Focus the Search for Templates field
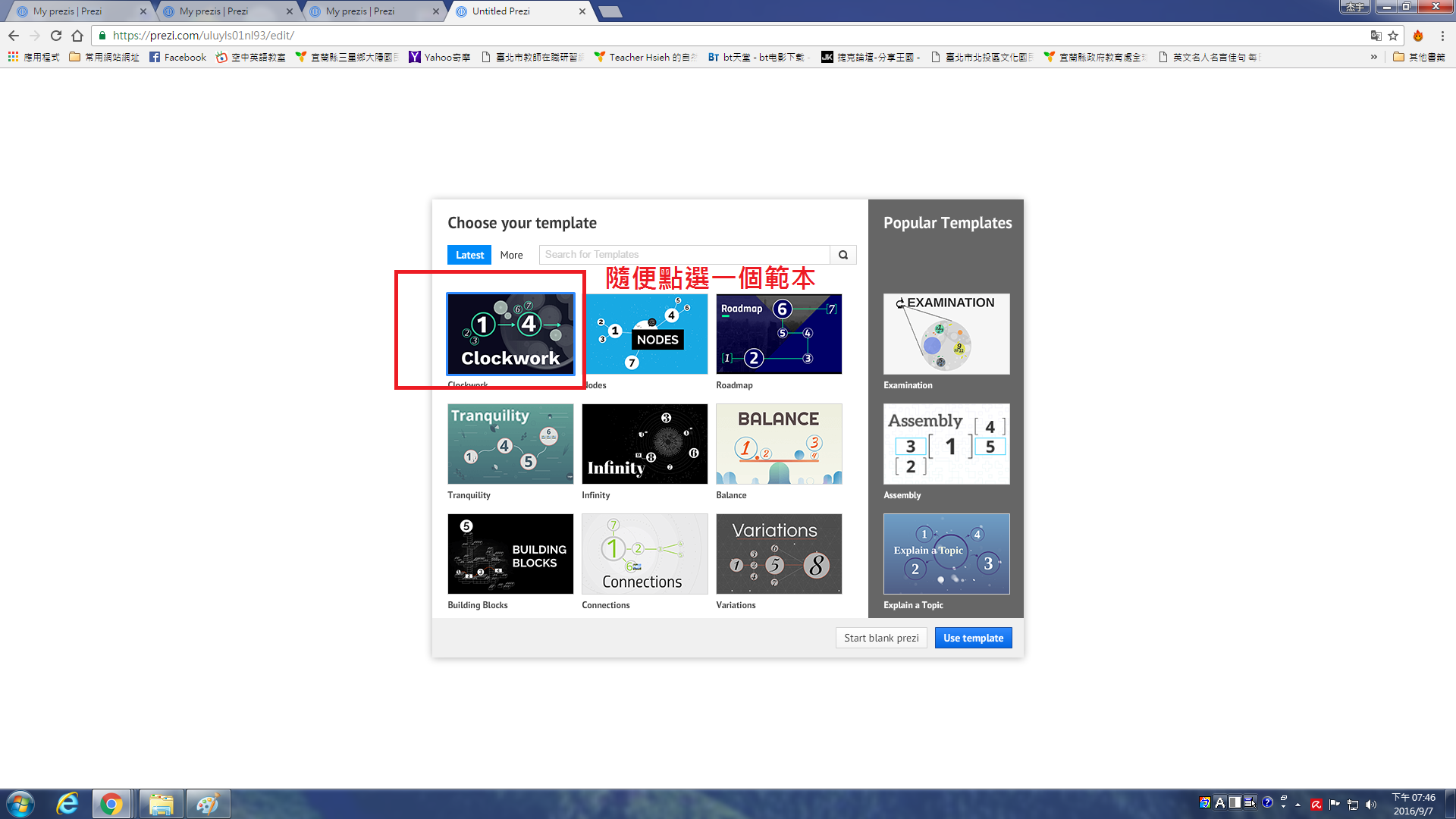 point(684,255)
